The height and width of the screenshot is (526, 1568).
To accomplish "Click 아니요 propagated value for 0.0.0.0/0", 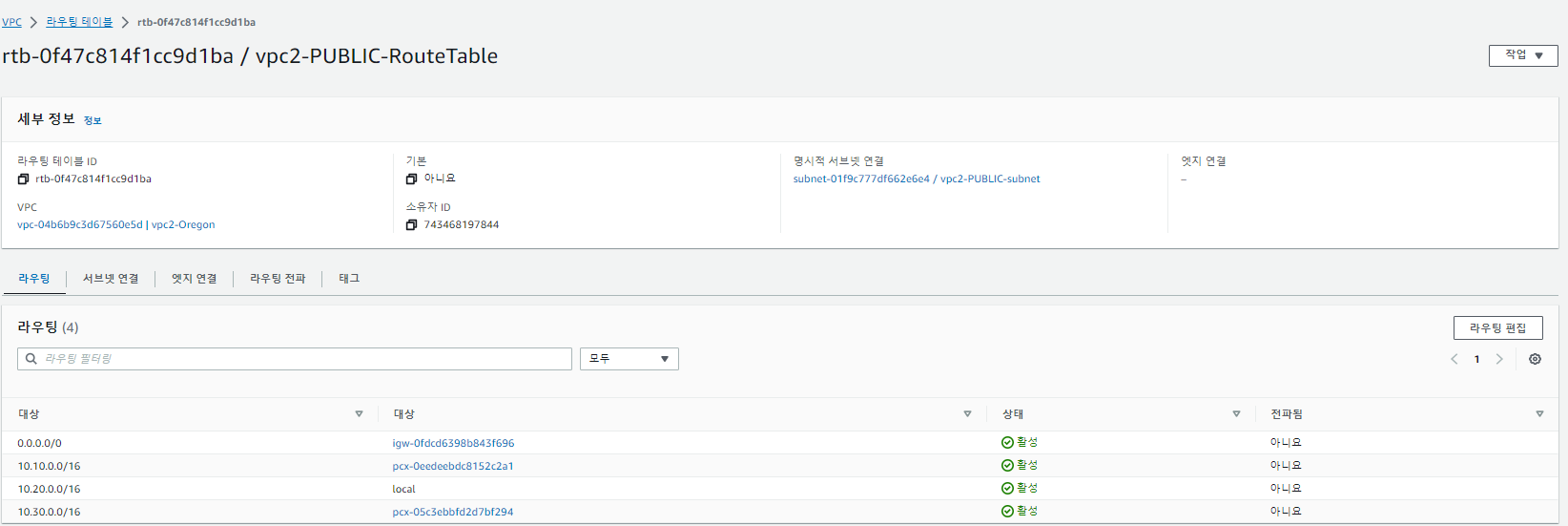I will click(1286, 443).
